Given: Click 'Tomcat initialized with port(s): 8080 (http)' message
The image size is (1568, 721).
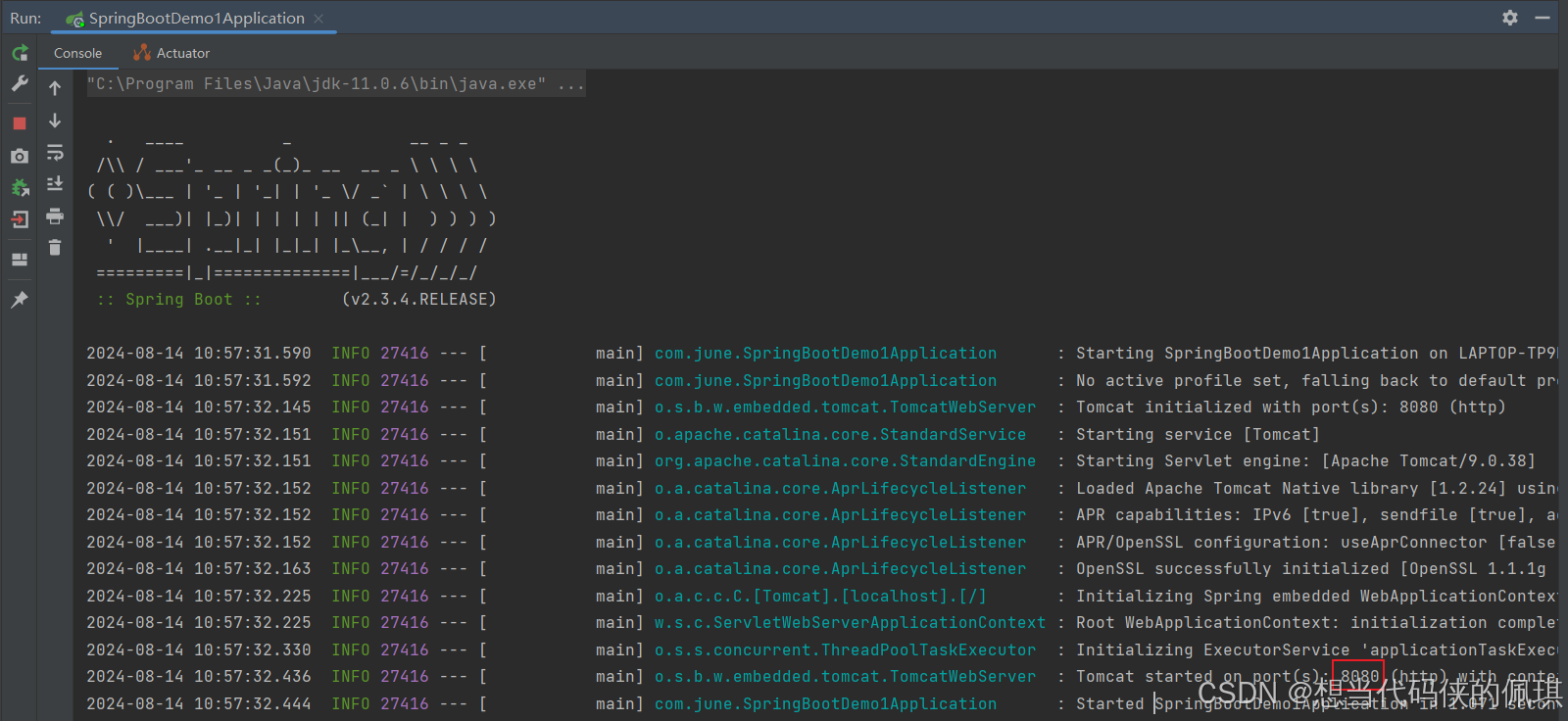Looking at the screenshot, I should 1291,408.
